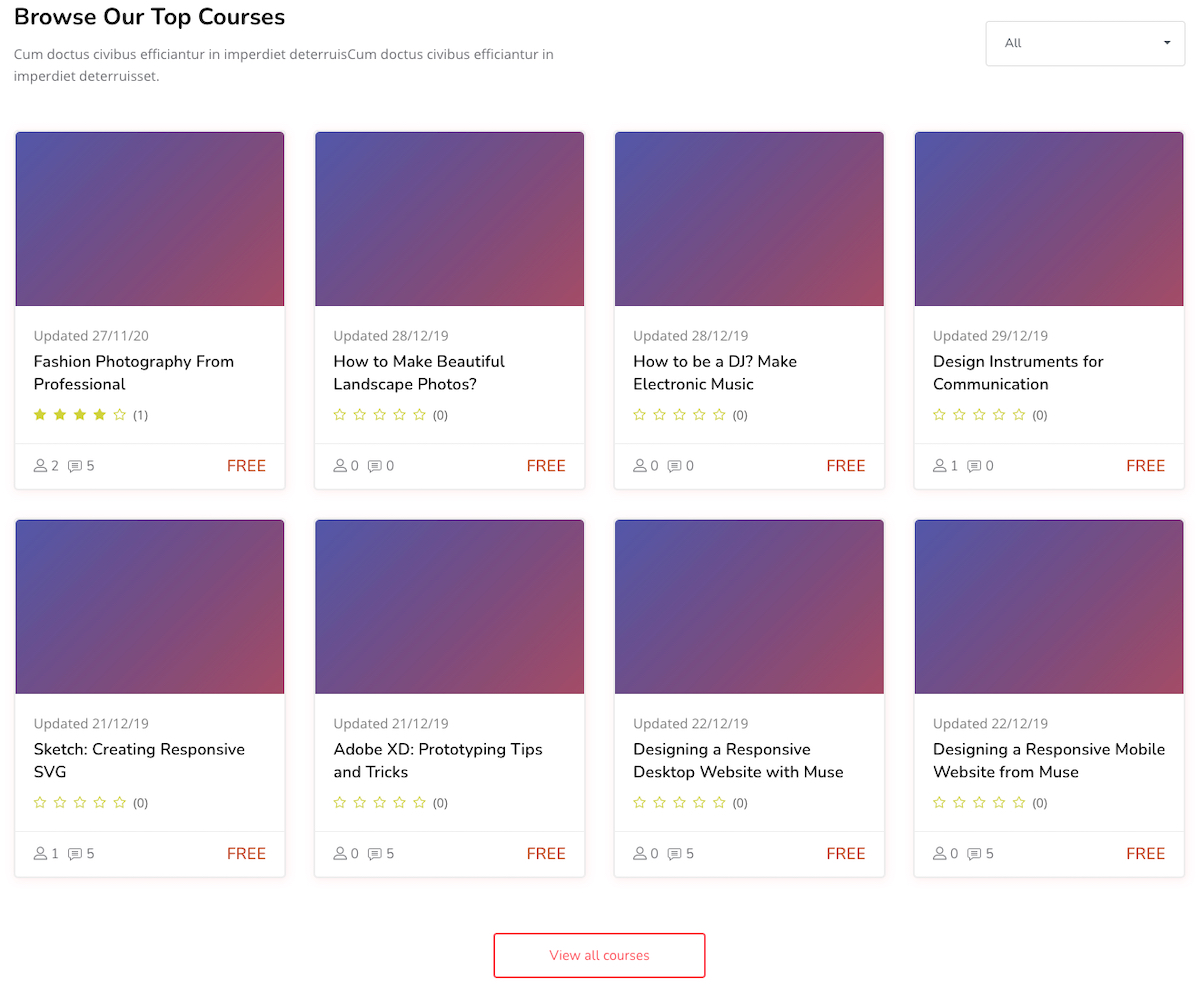Click the fifth star on Fashion Photography rating
The width and height of the screenshot is (1200, 990).
[x=120, y=415]
